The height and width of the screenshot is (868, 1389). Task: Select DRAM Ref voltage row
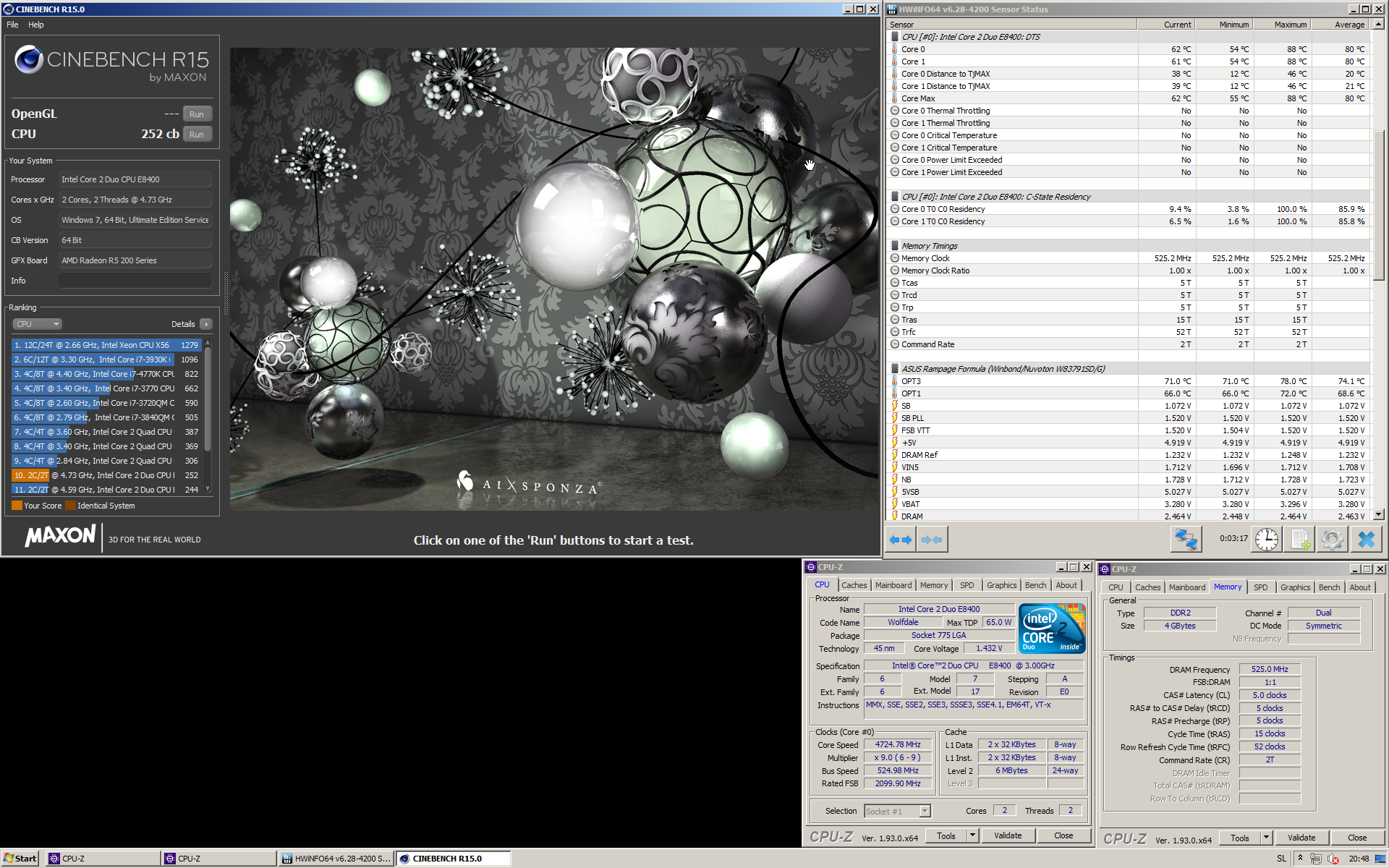[1129, 455]
